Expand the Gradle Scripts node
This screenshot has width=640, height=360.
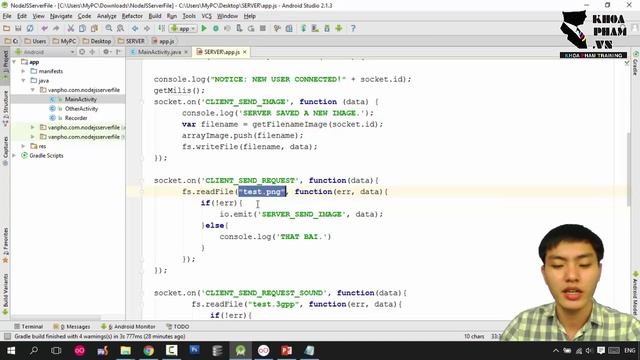[15, 156]
